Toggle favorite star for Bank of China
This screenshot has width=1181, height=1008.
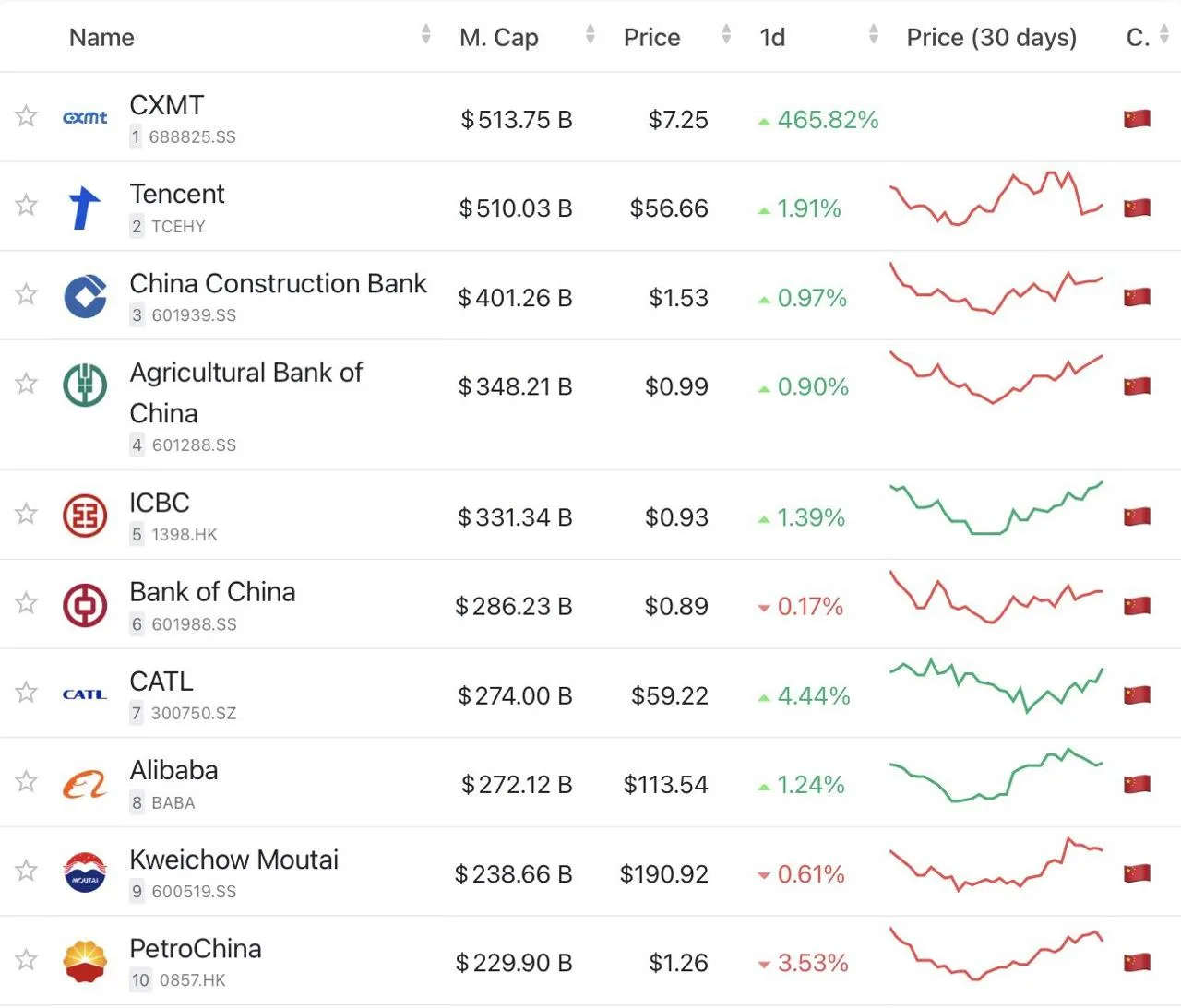(x=26, y=603)
